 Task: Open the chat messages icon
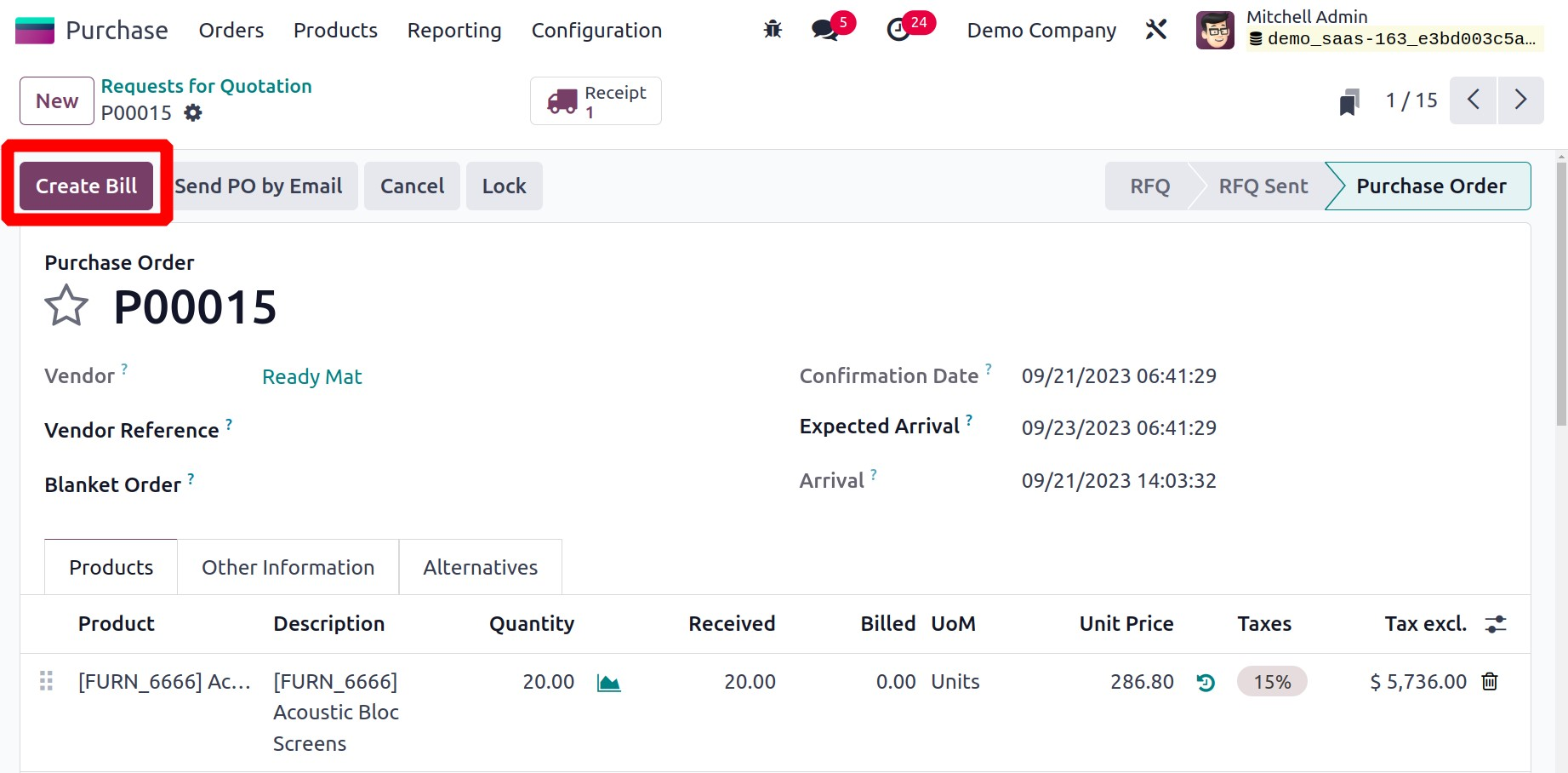(x=824, y=30)
